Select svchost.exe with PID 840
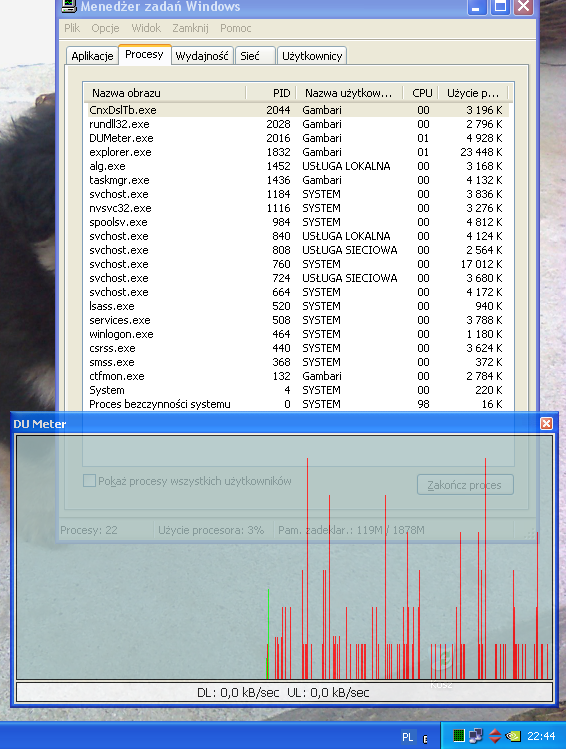The width and height of the screenshot is (566, 749). 297,236
